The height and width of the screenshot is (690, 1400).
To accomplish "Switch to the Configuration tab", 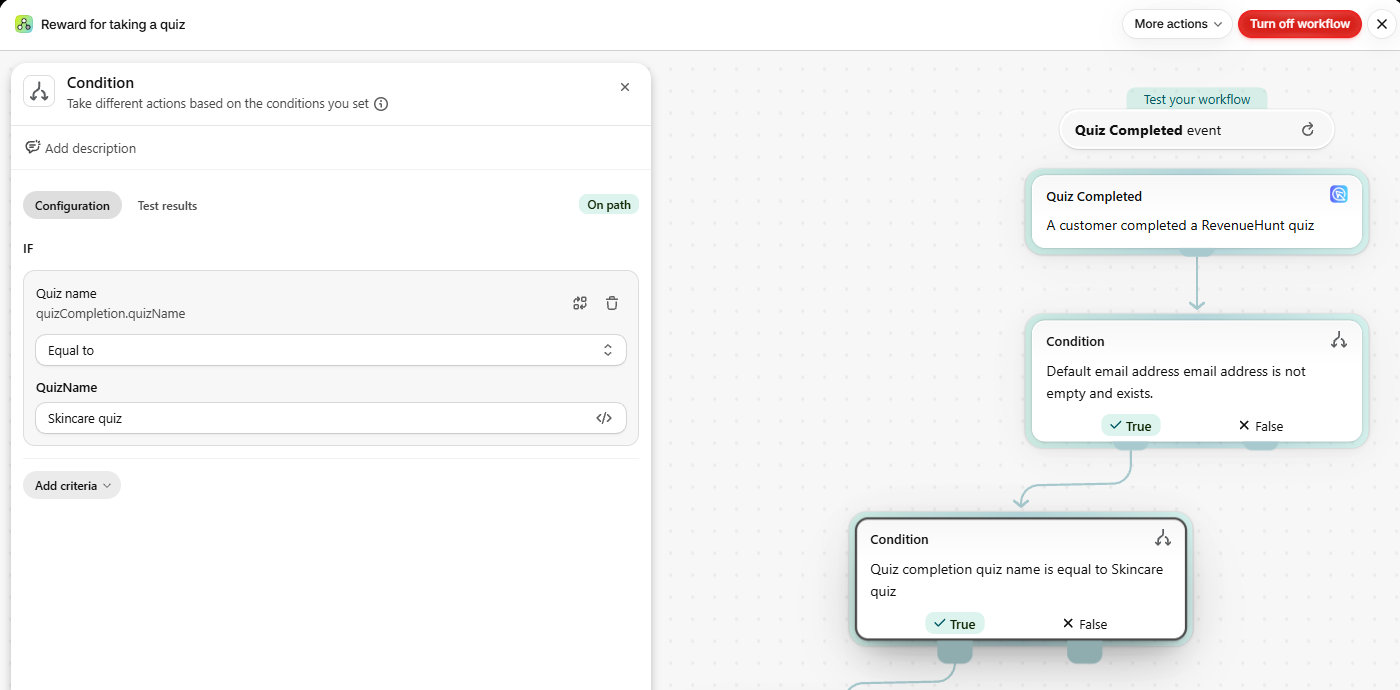I will pyautogui.click(x=72, y=206).
